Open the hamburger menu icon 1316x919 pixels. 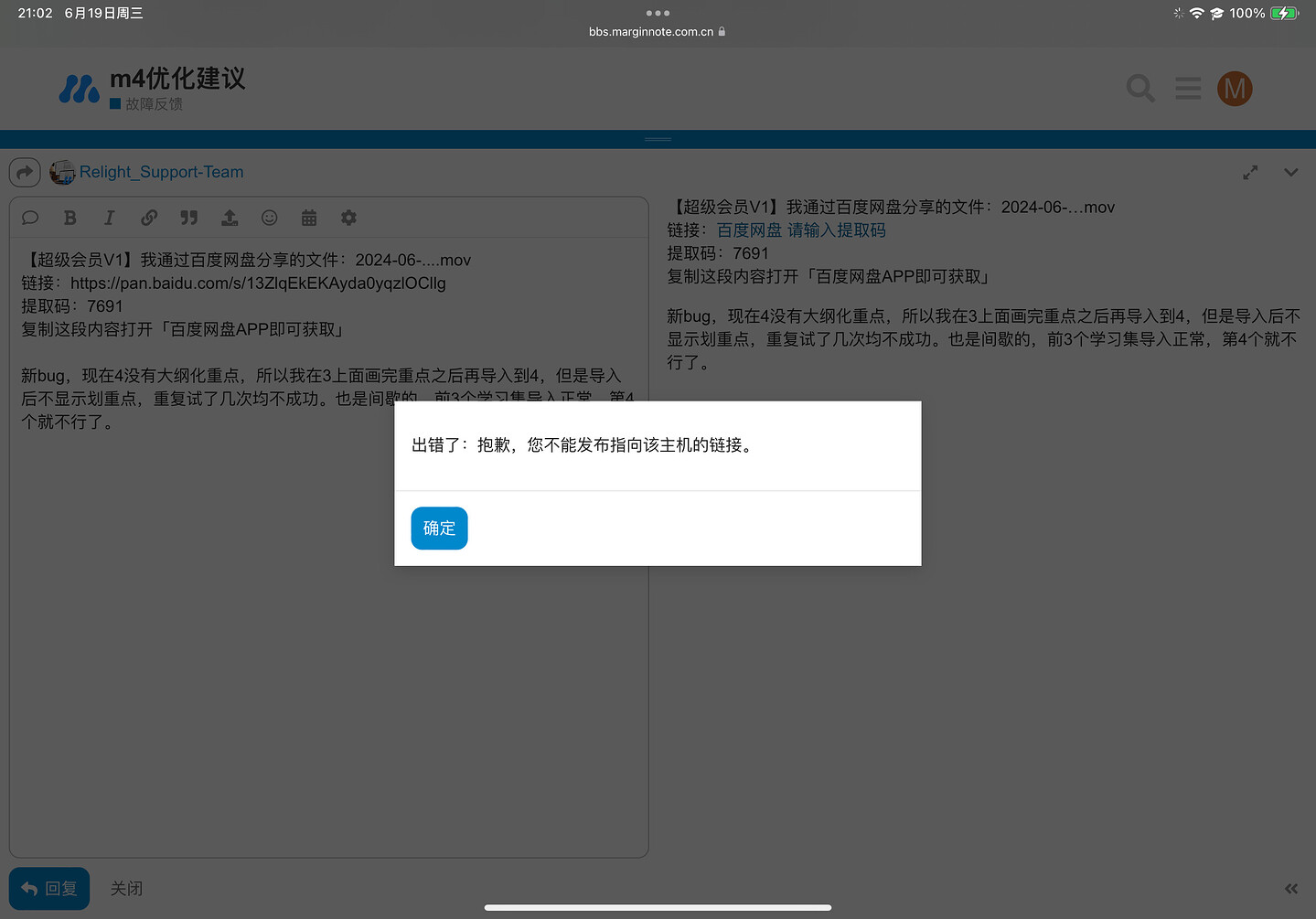click(x=1188, y=89)
